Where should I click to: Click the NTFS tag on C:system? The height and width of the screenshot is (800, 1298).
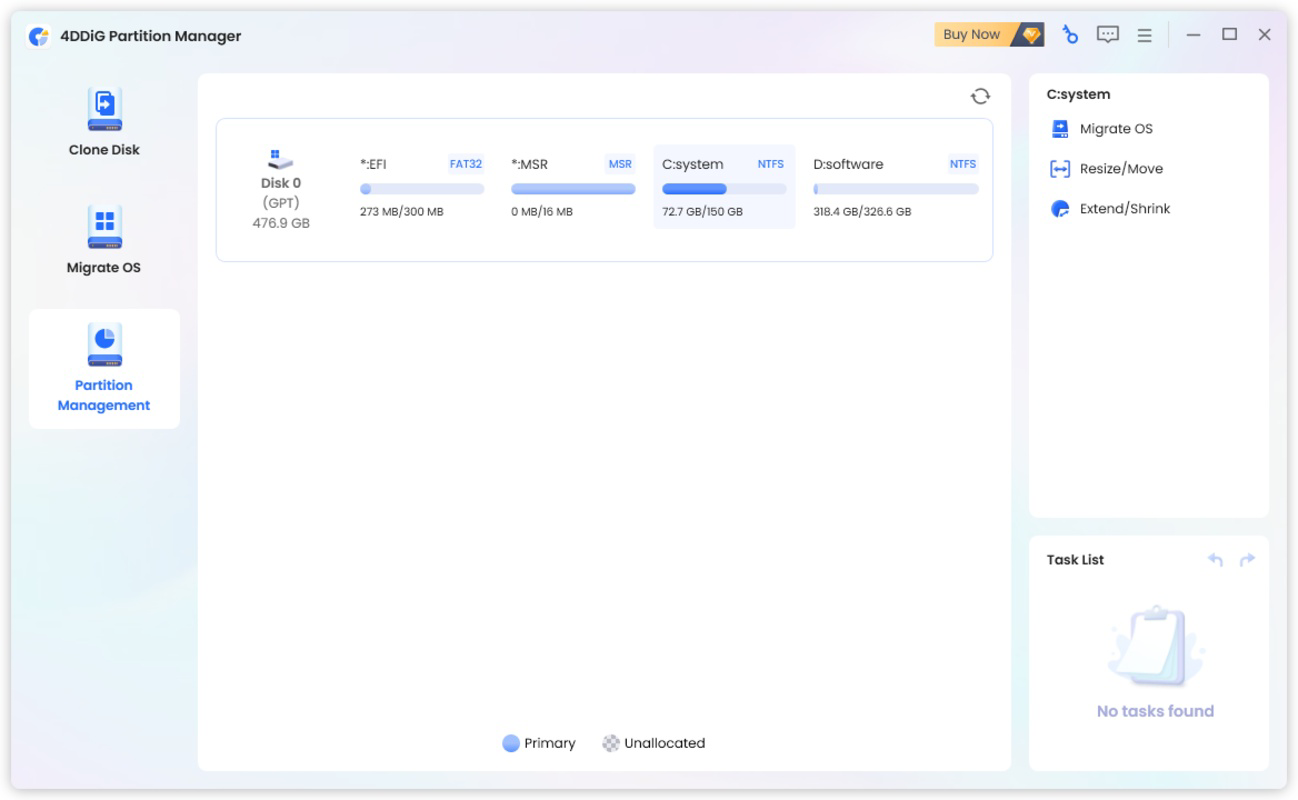tap(771, 164)
